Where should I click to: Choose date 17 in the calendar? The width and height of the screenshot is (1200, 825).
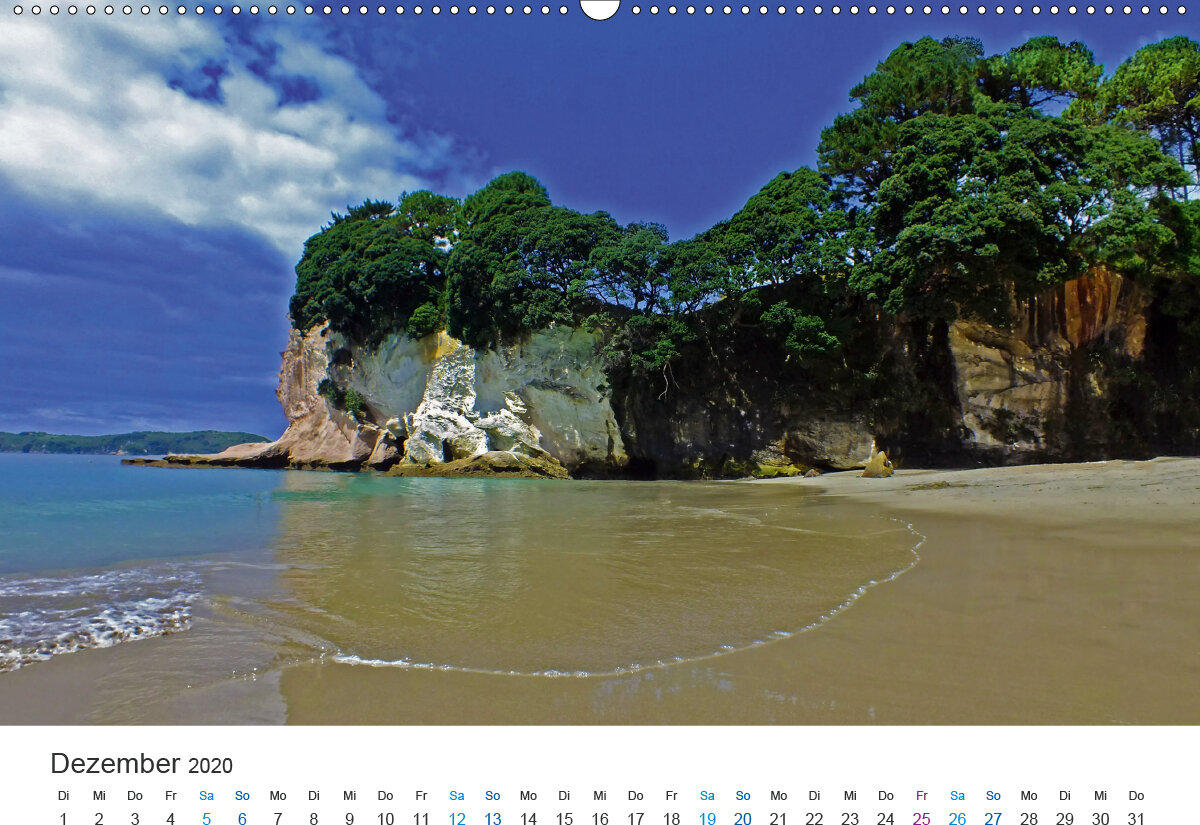tap(636, 818)
